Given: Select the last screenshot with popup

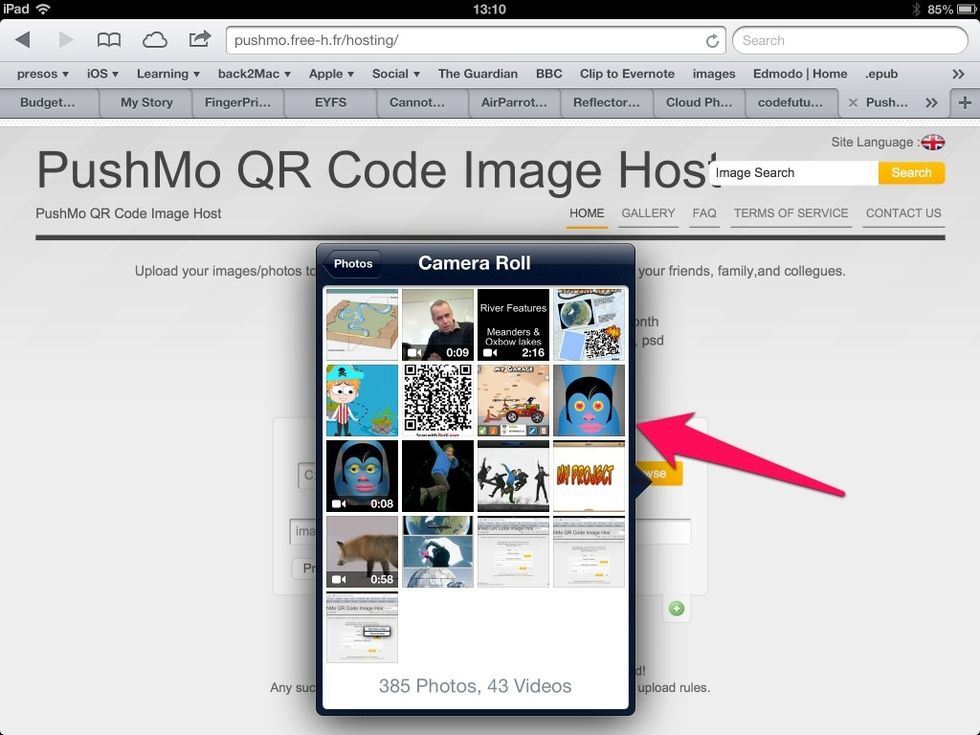Looking at the screenshot, I should pos(362,627).
